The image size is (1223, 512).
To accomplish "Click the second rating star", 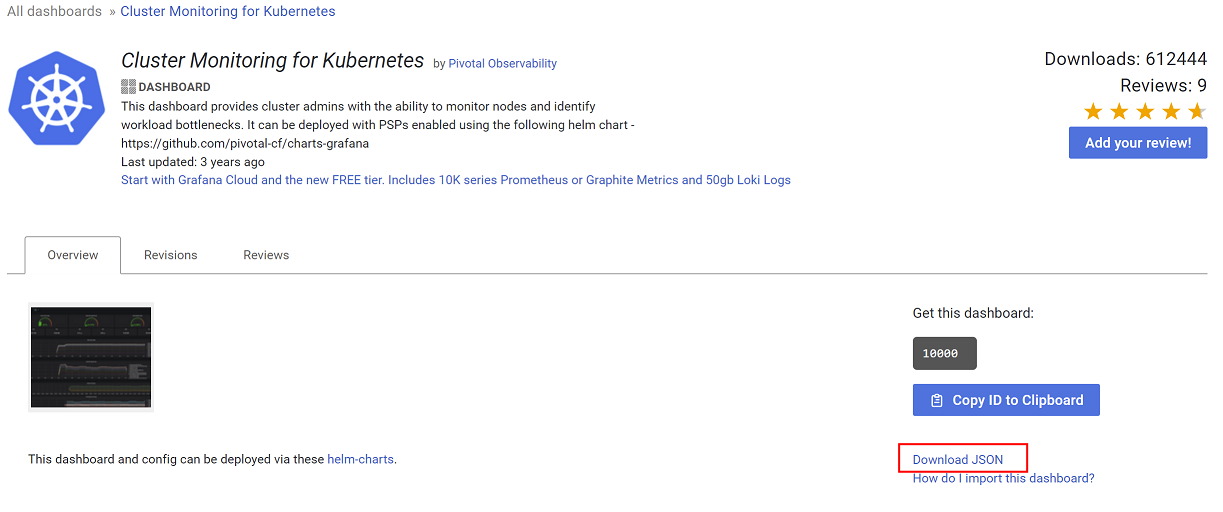I will coord(1119,111).
